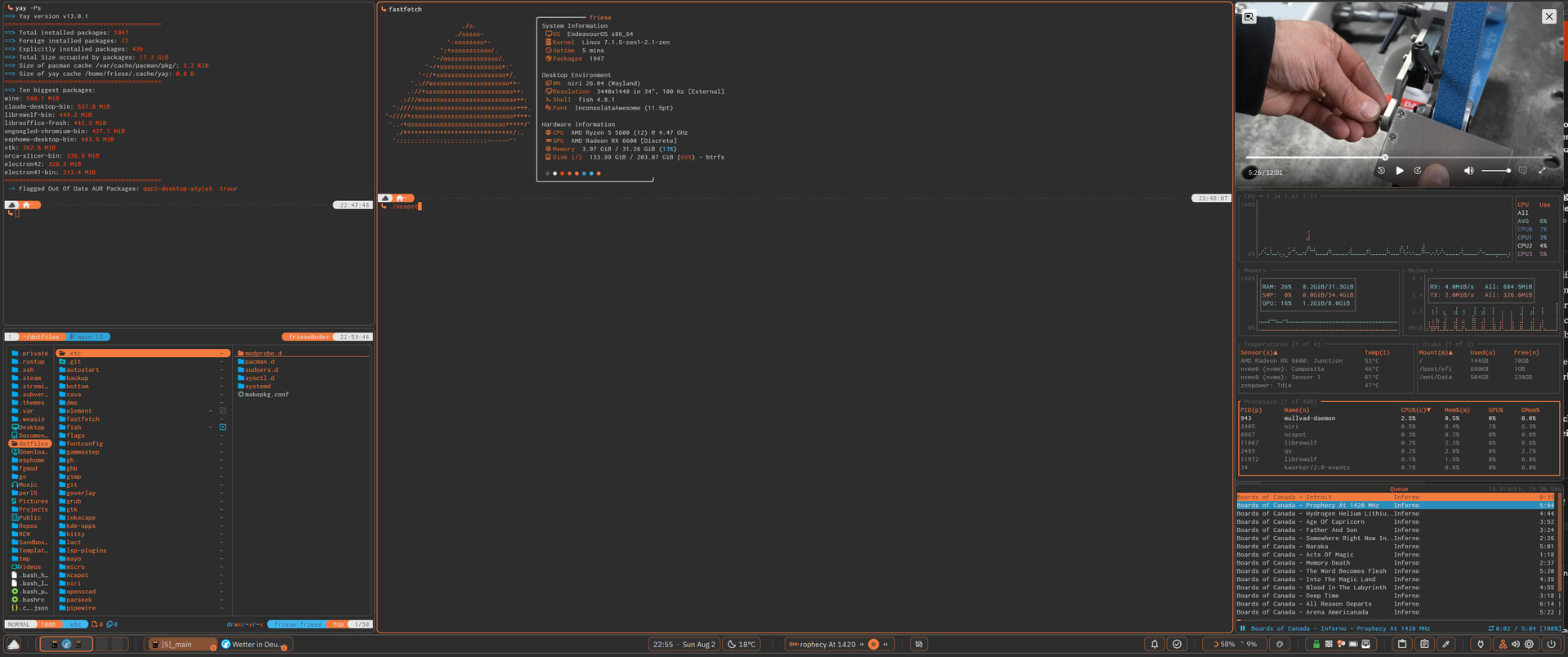Sort processes by the Name(n) column
The image size is (1568, 657).
coord(1297,410)
